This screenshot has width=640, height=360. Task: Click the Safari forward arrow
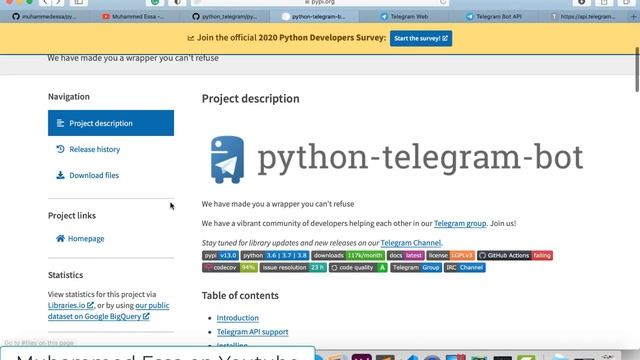[58, 2]
